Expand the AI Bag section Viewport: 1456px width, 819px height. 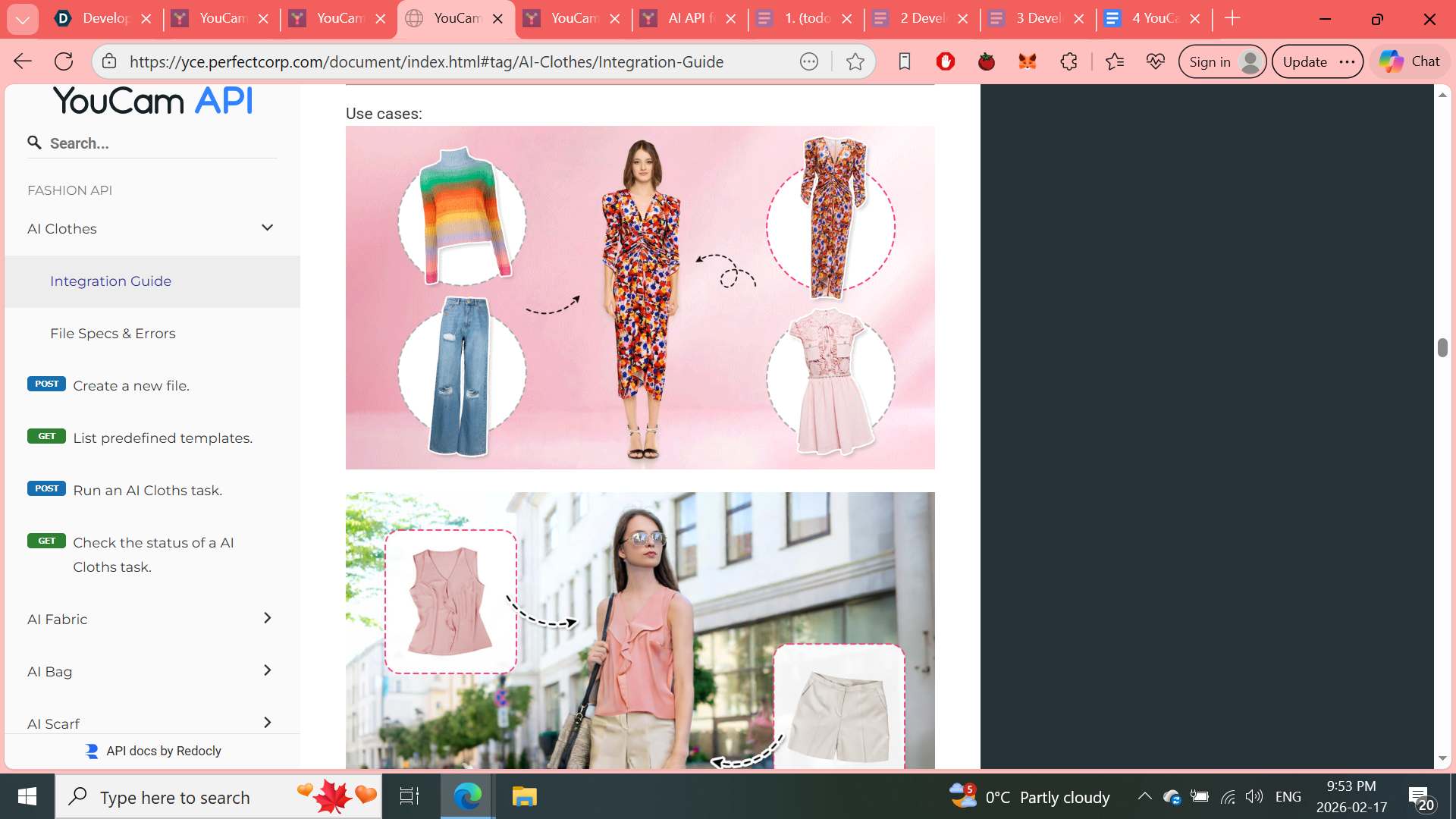[267, 670]
